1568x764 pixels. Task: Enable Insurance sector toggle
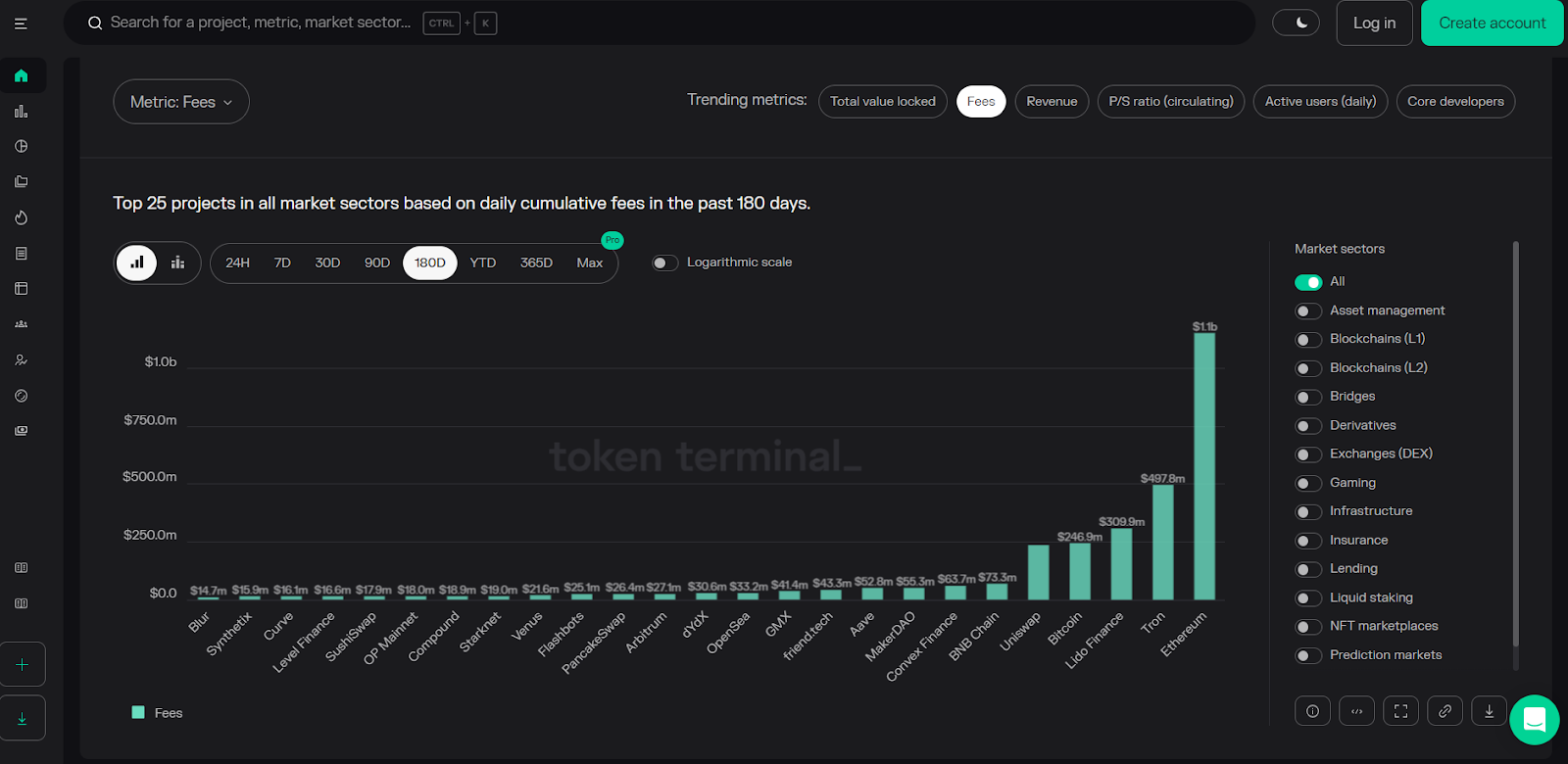pyautogui.click(x=1308, y=541)
